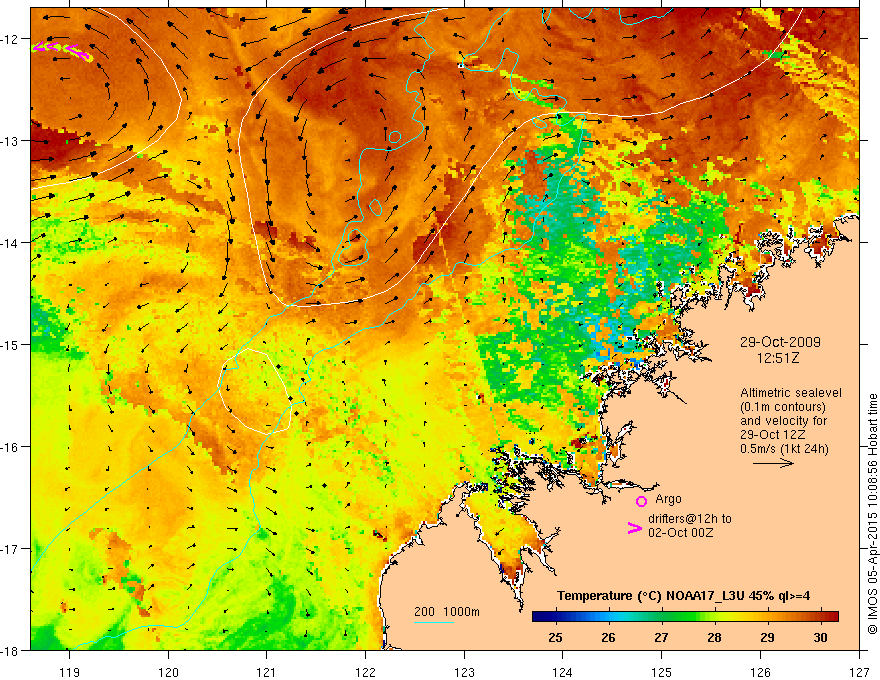Click the colorbar label 28
Viewport: 880px width, 680px height.
714,637
